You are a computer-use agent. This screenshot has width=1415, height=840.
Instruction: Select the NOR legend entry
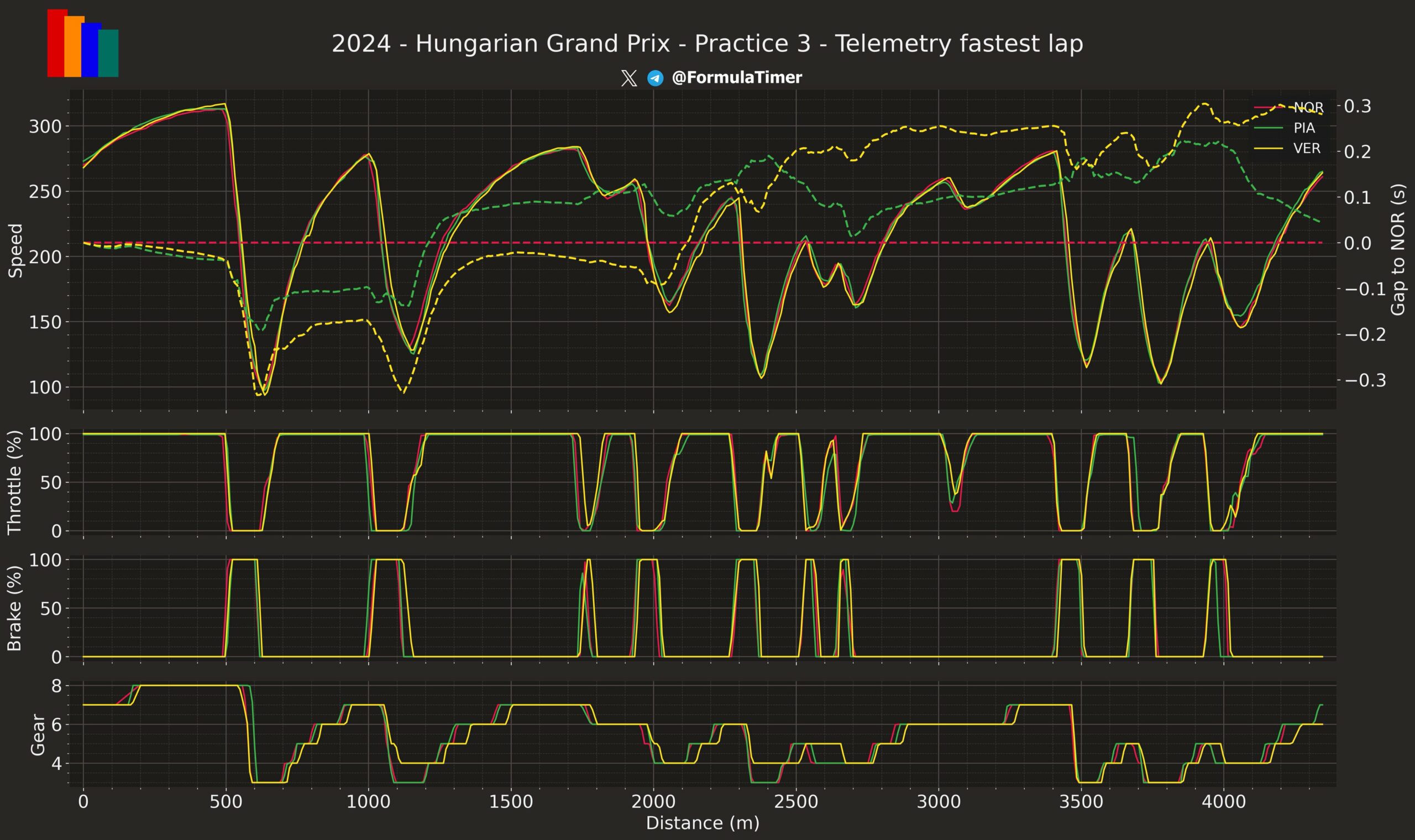tap(1308, 108)
